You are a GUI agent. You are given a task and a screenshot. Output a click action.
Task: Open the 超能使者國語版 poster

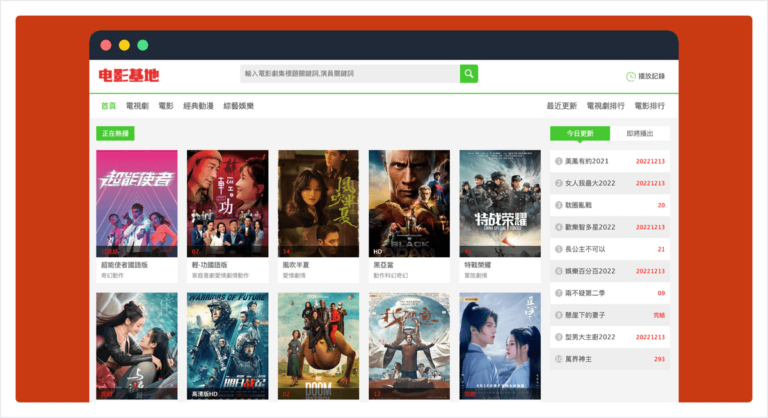(137, 203)
